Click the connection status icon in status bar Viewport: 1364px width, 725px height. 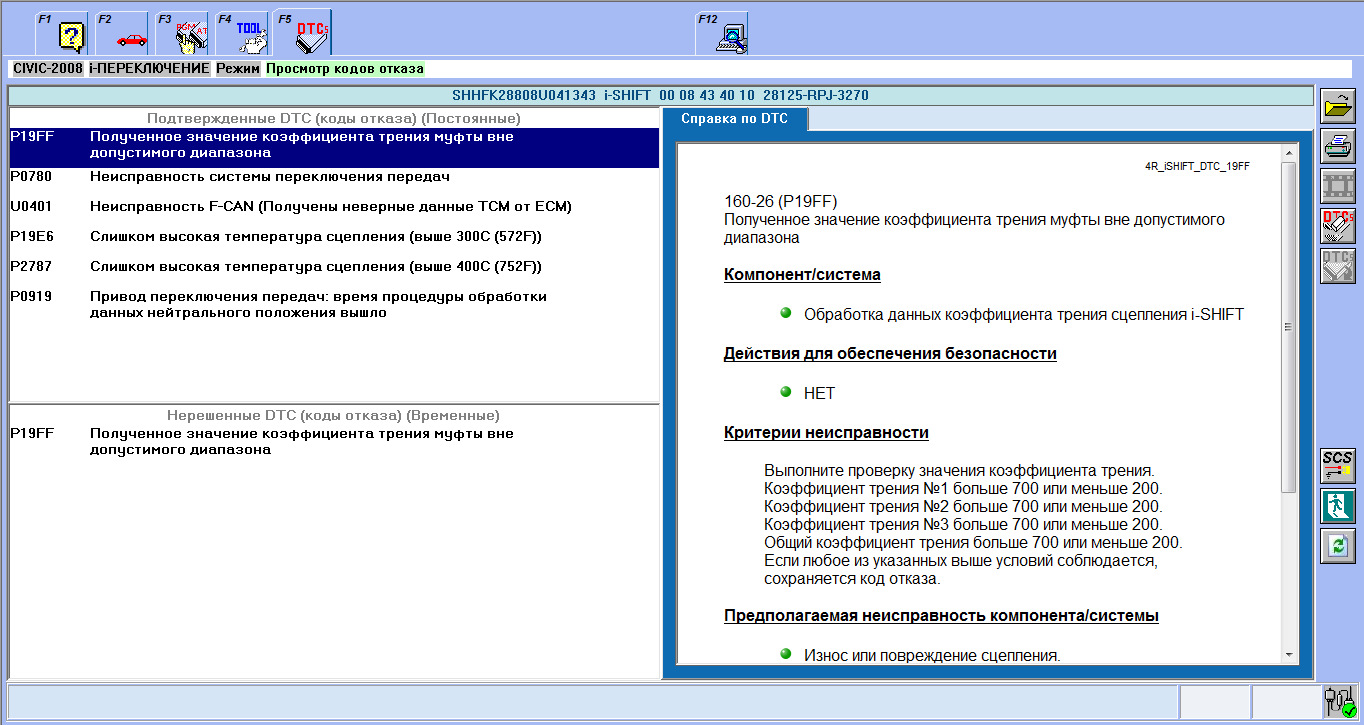(x=1337, y=701)
